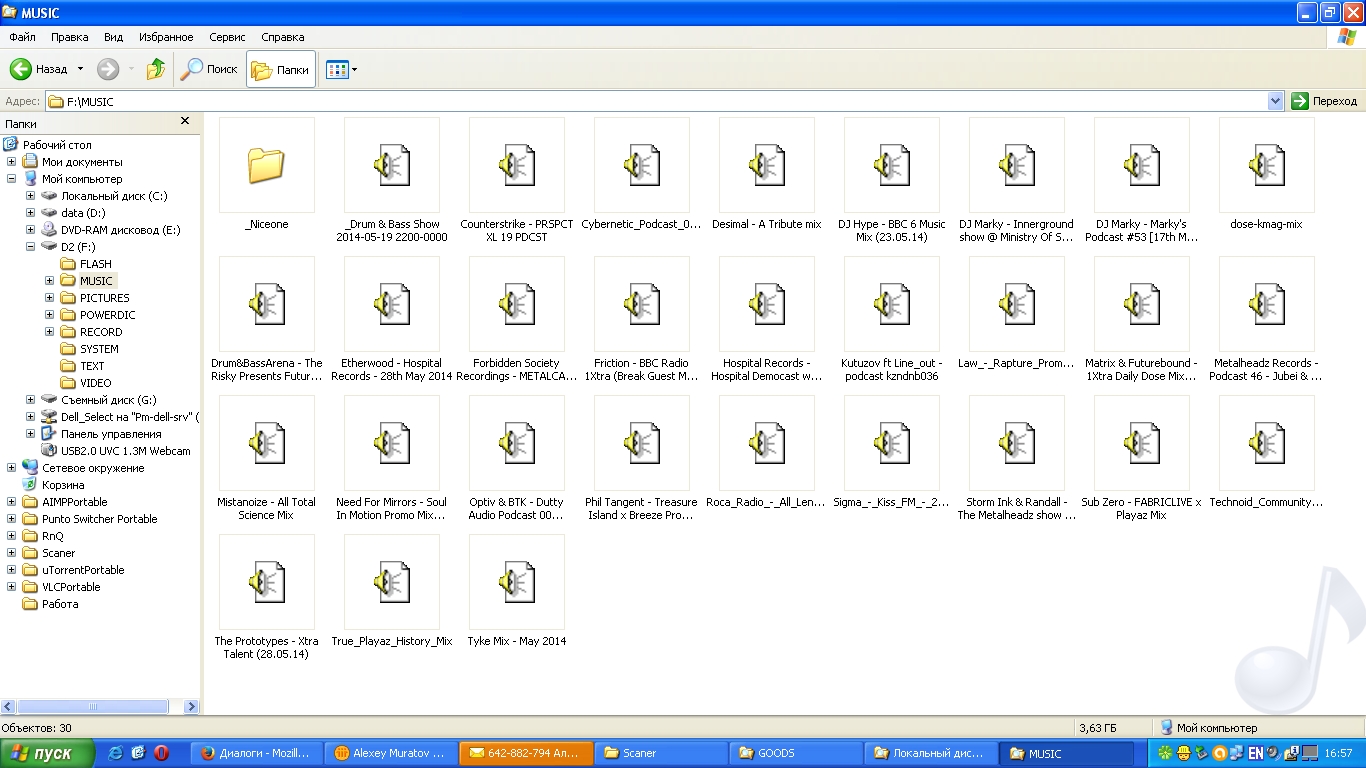
Task: Expand the RECORD folder node
Action: (x=50, y=332)
